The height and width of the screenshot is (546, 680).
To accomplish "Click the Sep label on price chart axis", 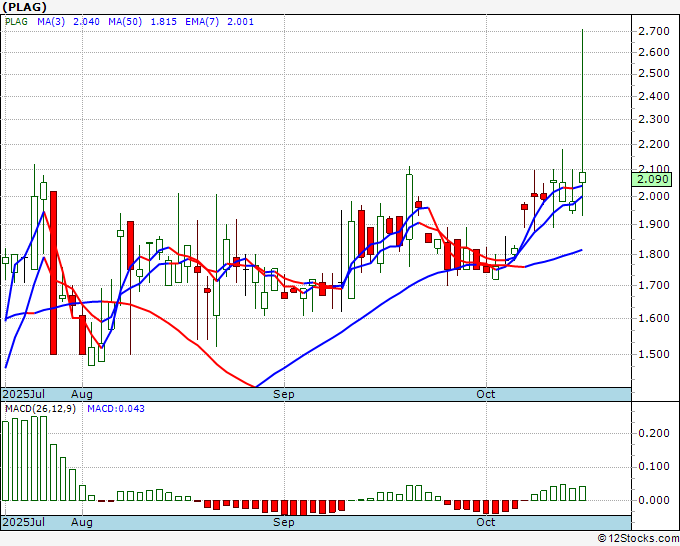I will (284, 394).
